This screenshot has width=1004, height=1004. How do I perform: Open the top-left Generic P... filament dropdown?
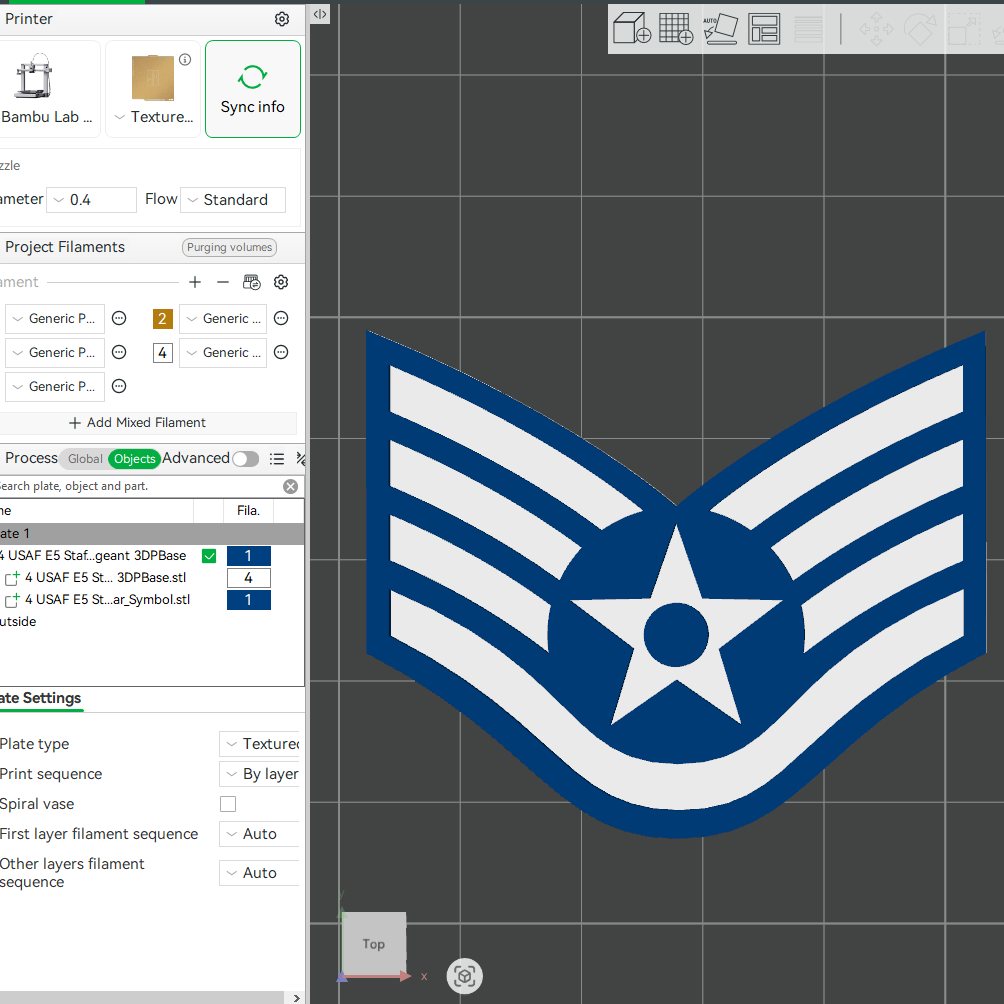pos(55,318)
